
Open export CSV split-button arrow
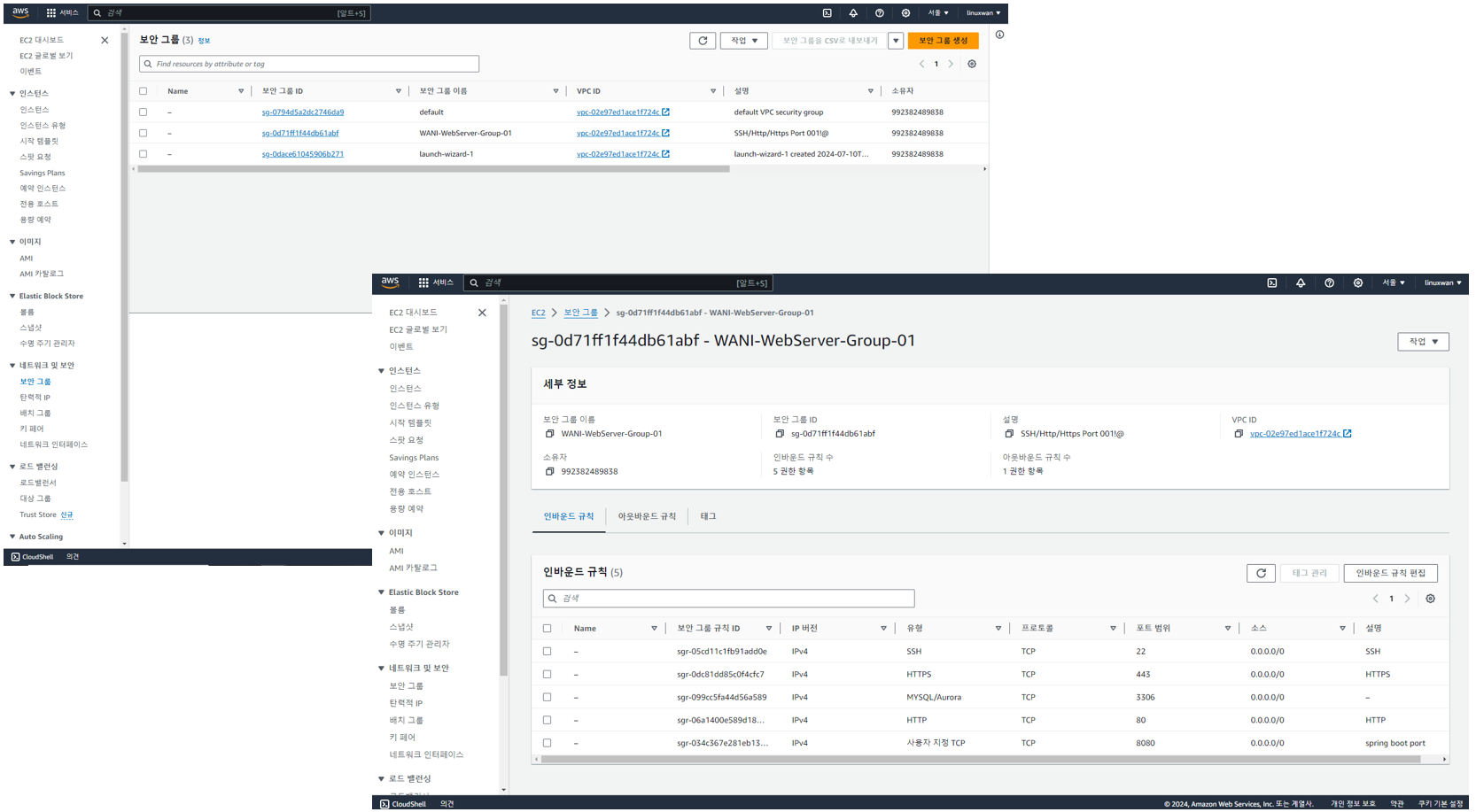click(896, 41)
